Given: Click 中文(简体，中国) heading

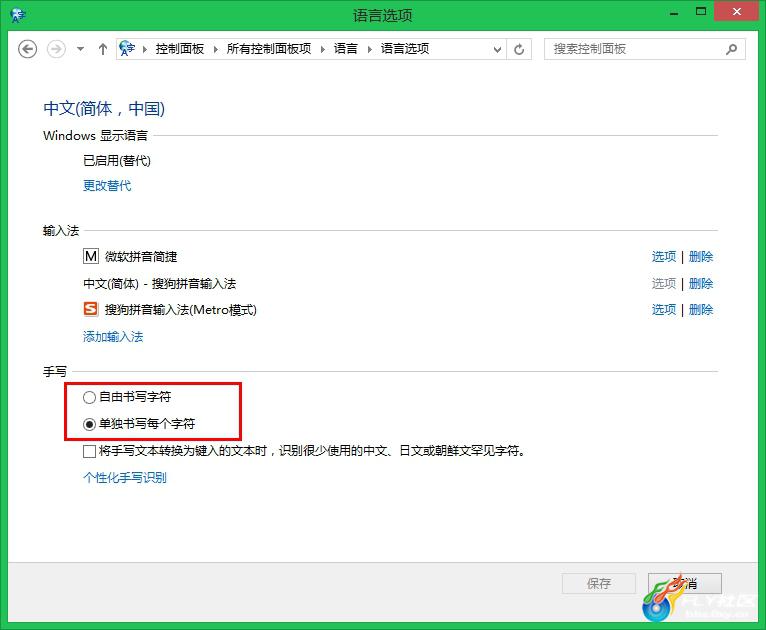Looking at the screenshot, I should coord(104,108).
